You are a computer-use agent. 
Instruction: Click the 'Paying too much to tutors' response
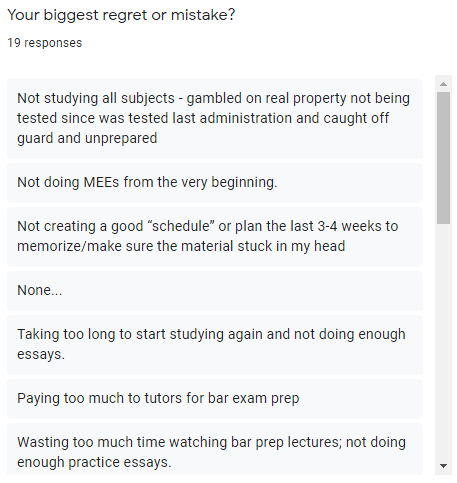(215, 399)
